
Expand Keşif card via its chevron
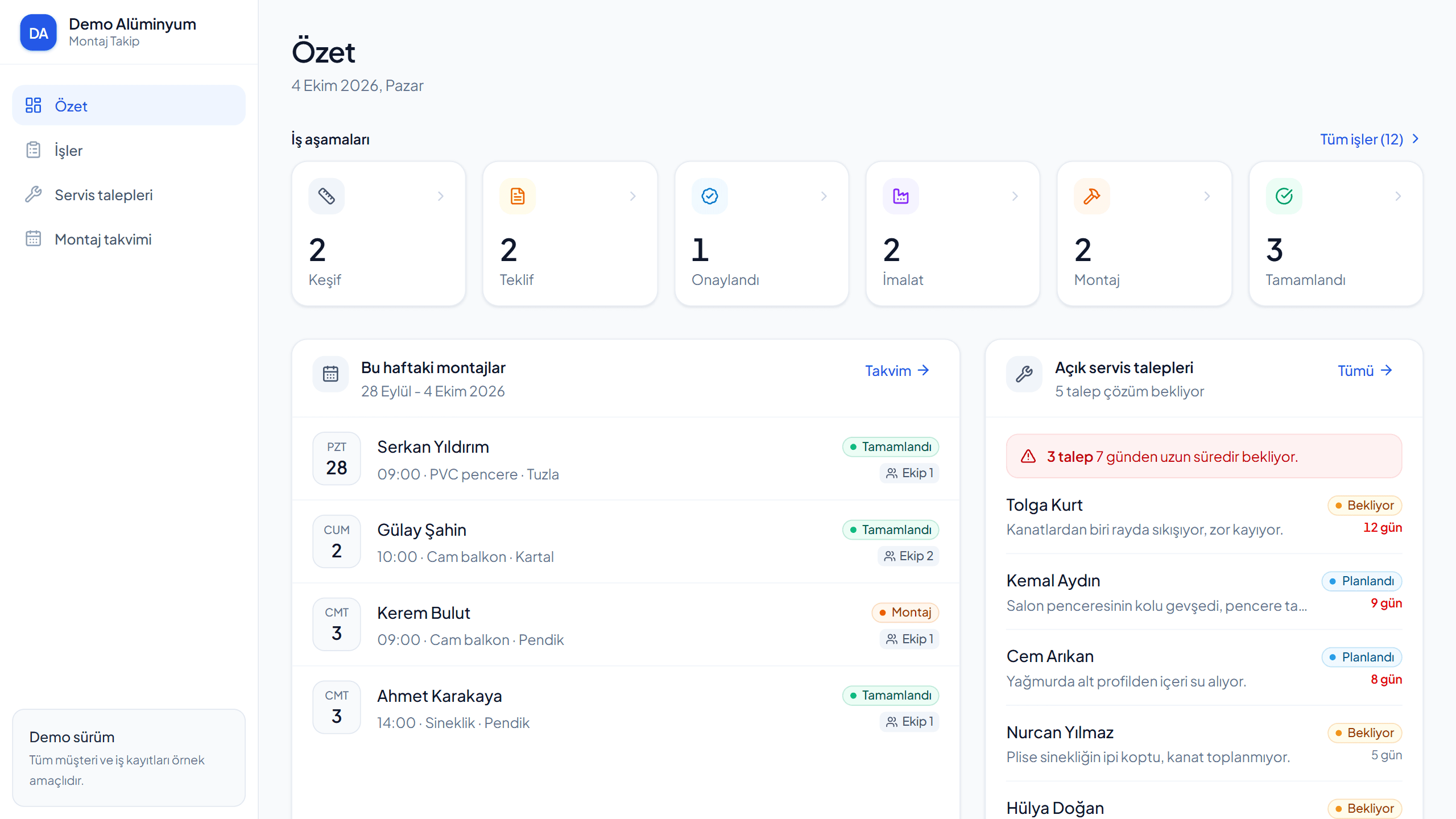point(441,196)
